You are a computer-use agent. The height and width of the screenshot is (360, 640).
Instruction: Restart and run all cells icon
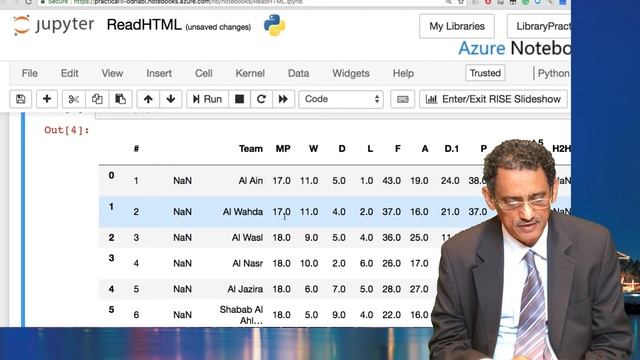(x=283, y=99)
